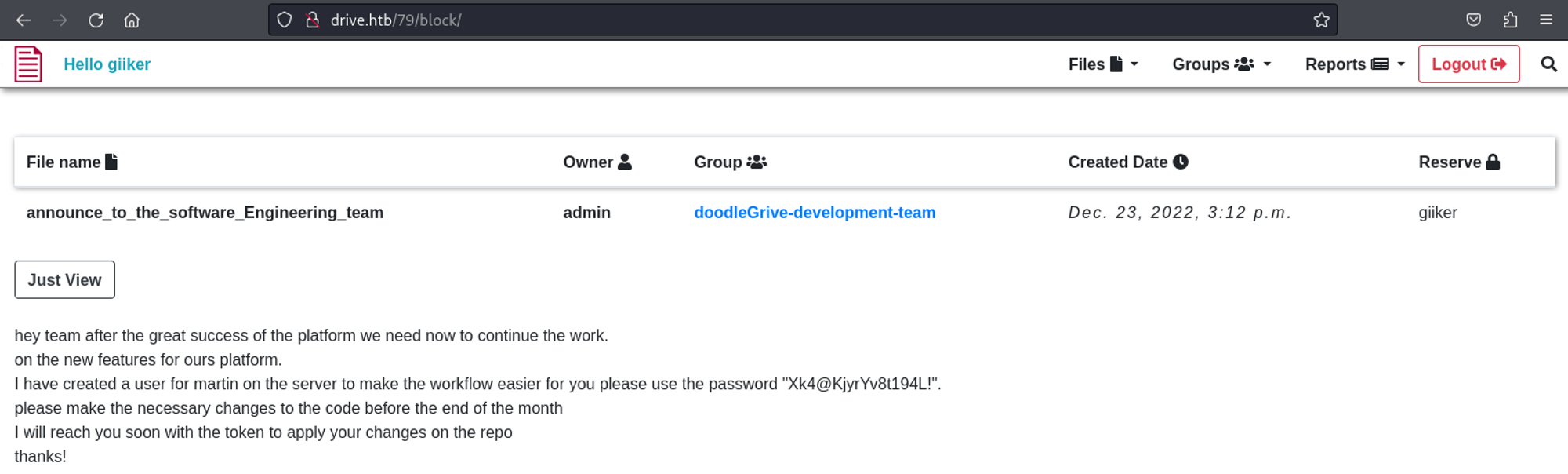Bookmark page with star icon
Screen dimensions: 1568x474
[1321, 20]
